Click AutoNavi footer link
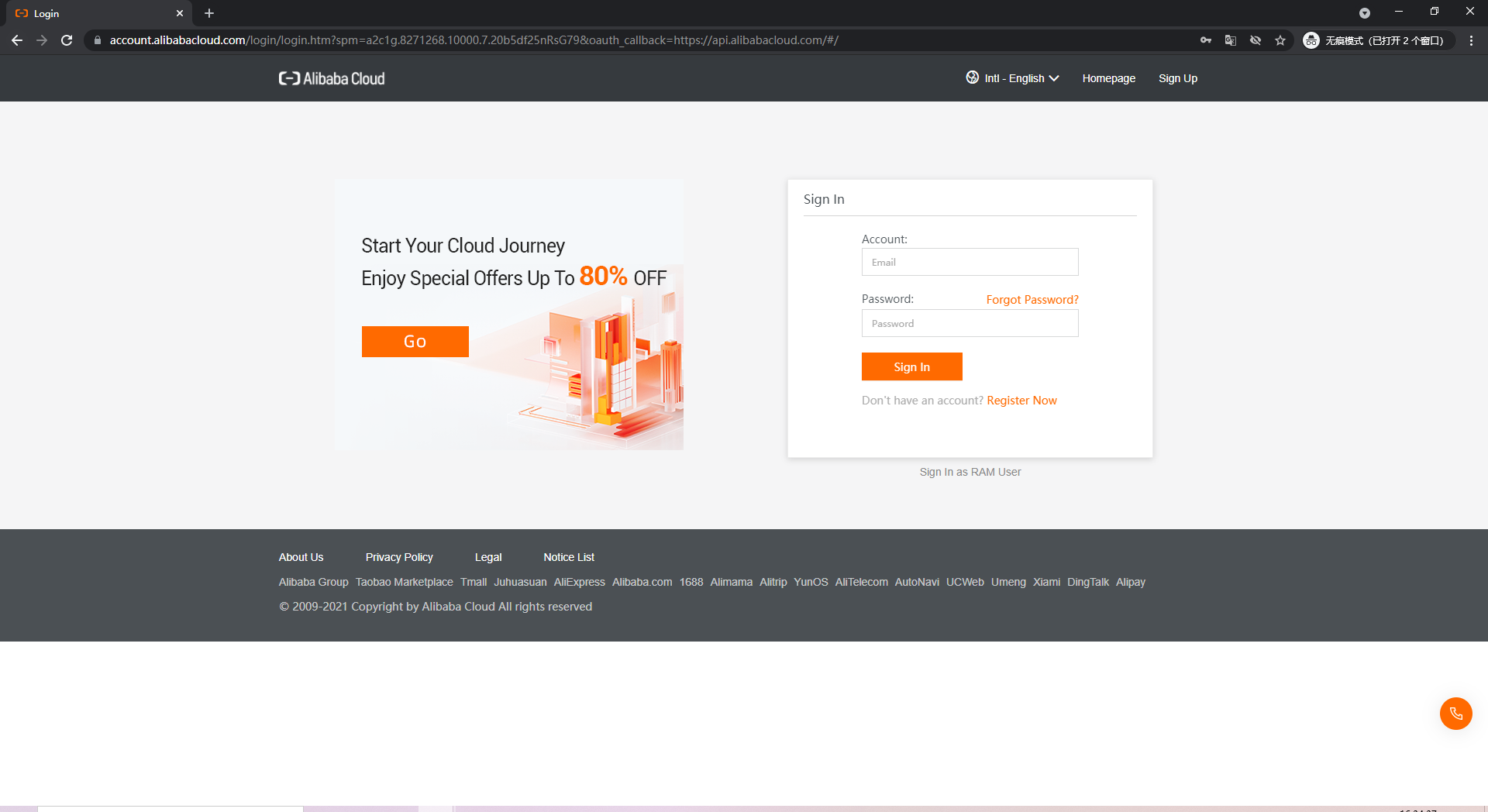The height and width of the screenshot is (812, 1488). (917, 582)
